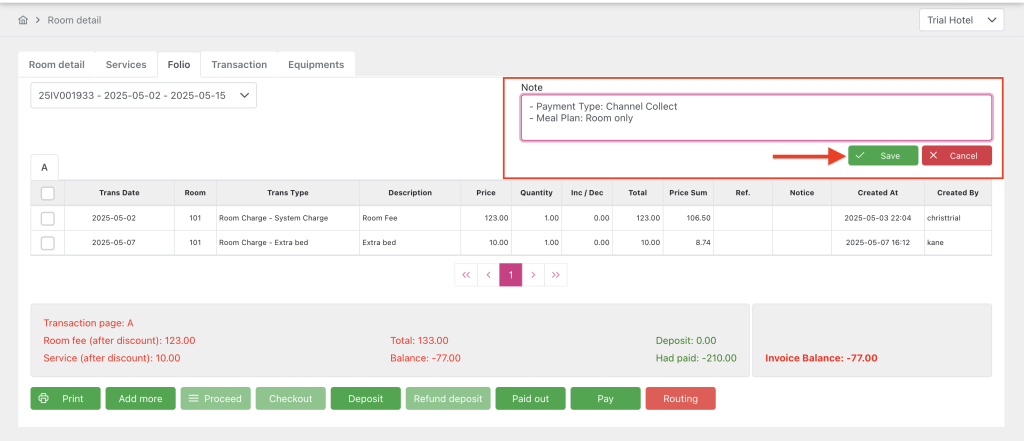
Task: Save the note
Action: (882, 156)
